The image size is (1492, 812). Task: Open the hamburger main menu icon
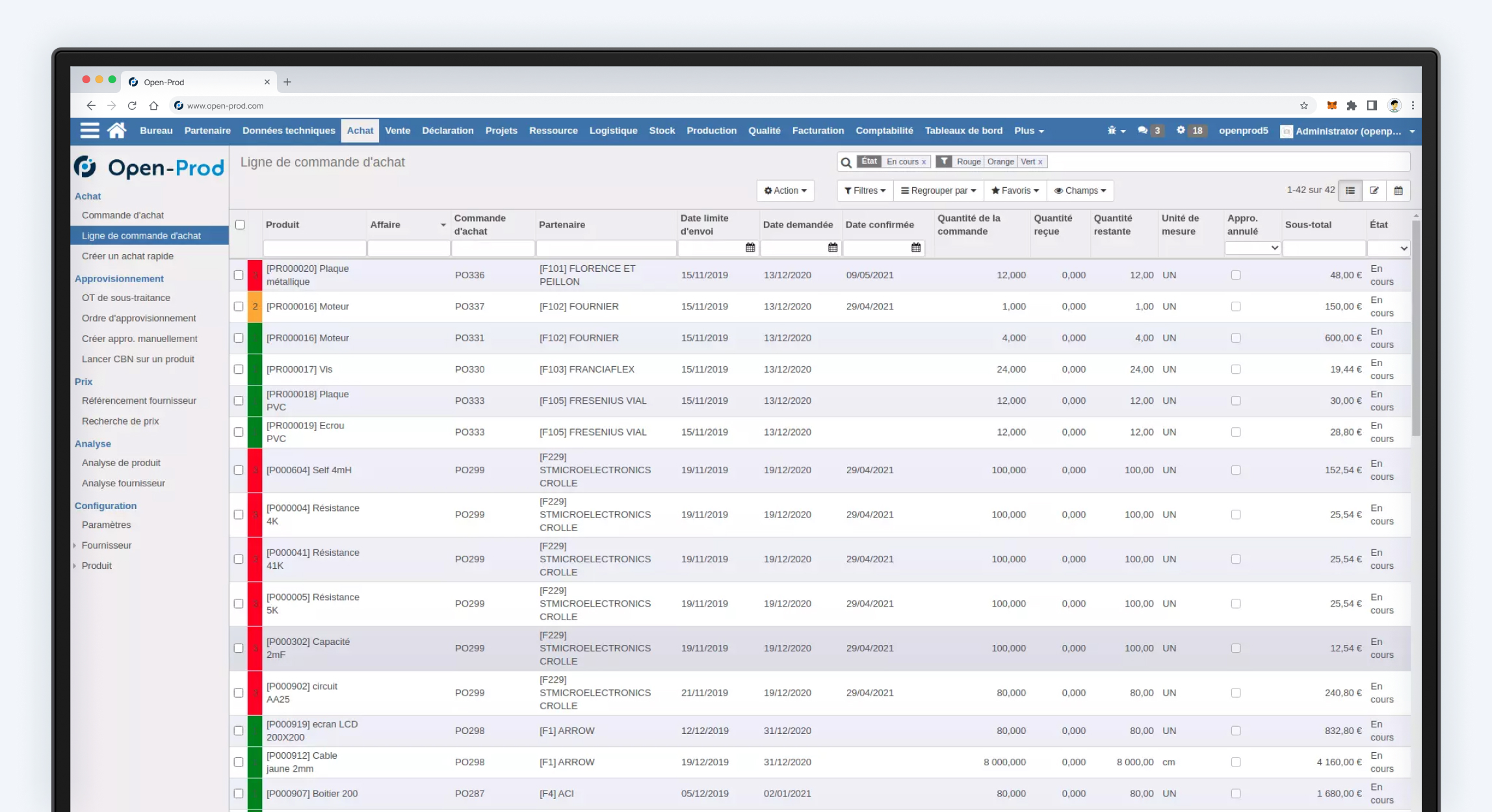90,131
